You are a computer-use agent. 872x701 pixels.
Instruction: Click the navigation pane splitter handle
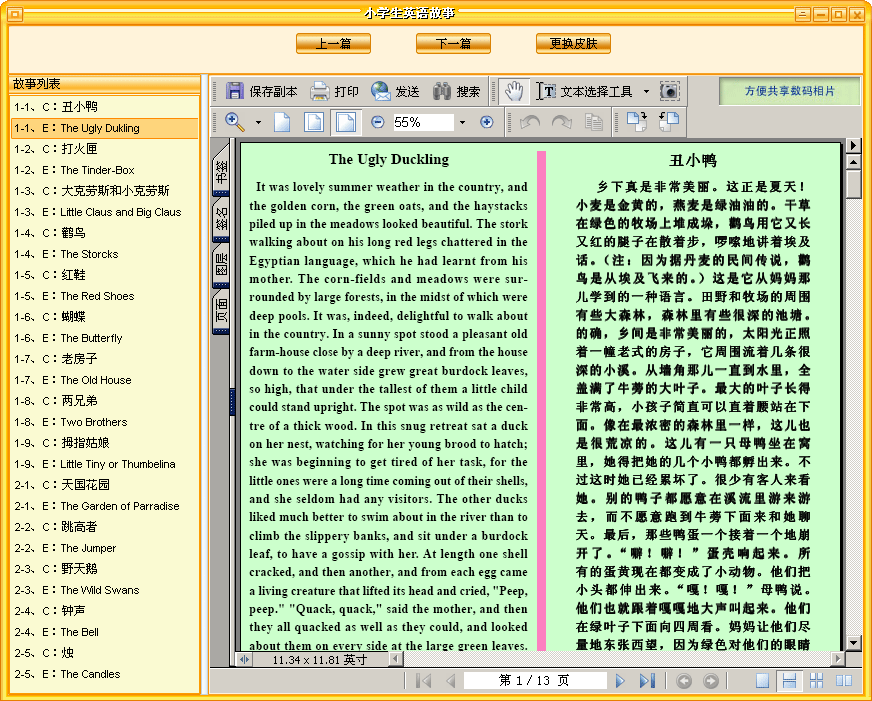tap(232, 402)
